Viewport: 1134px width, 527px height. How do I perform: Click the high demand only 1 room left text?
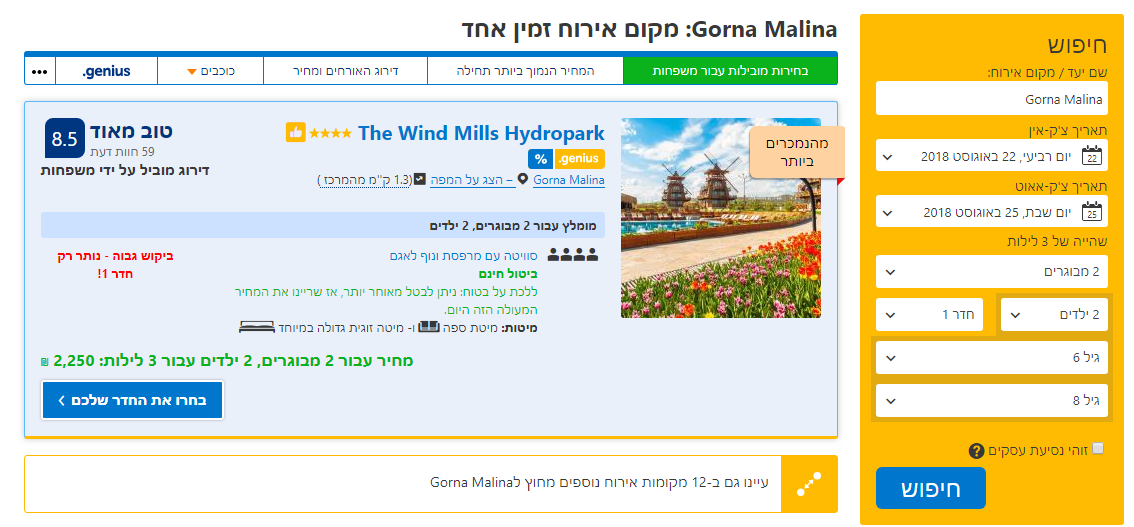(115, 265)
